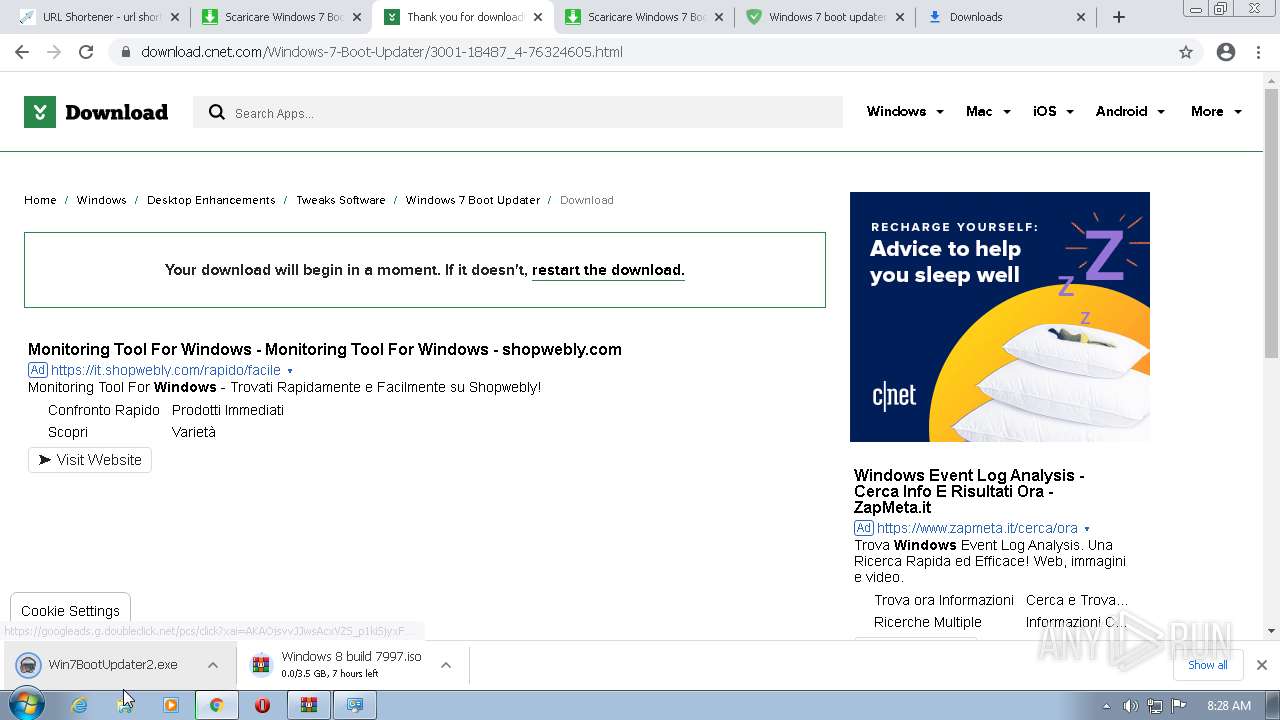Click the Confronto Rapido ad link

[x=104, y=410]
